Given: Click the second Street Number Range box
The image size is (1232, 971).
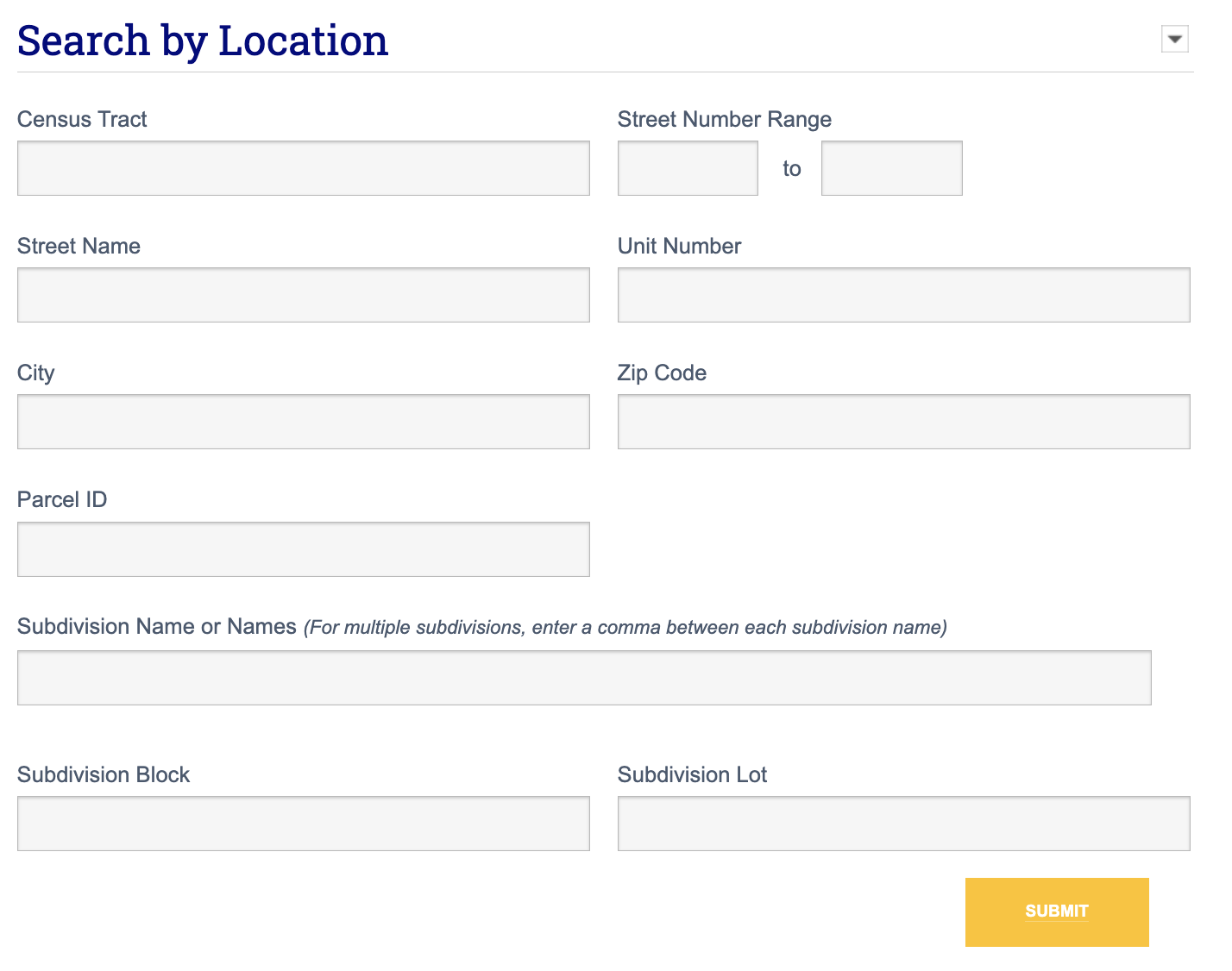Looking at the screenshot, I should [x=891, y=167].
